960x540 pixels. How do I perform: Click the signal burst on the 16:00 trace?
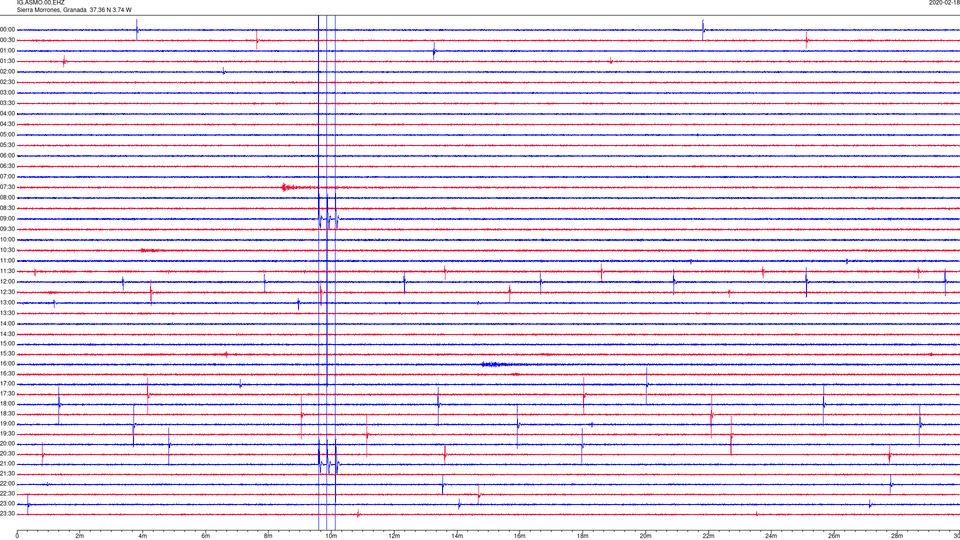[494, 364]
